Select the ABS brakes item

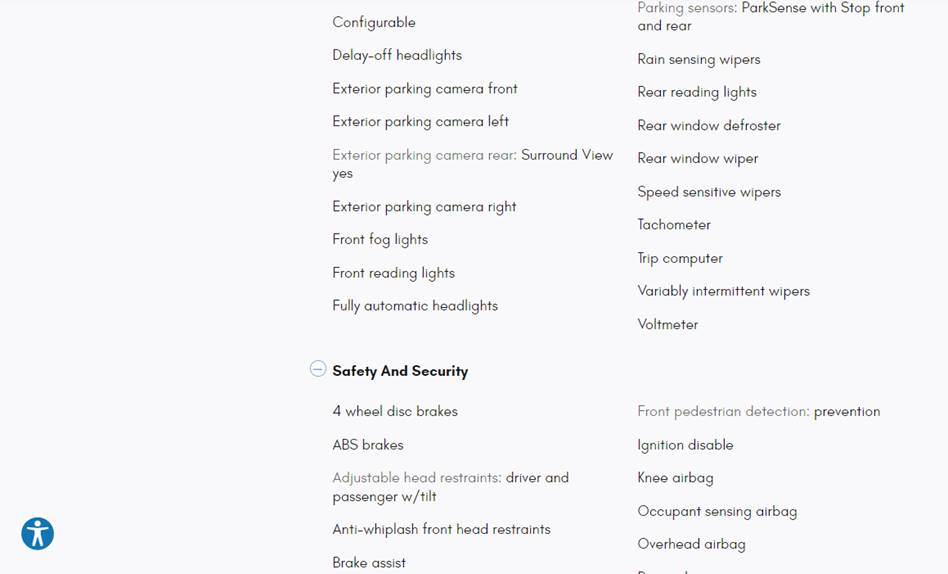[368, 445]
